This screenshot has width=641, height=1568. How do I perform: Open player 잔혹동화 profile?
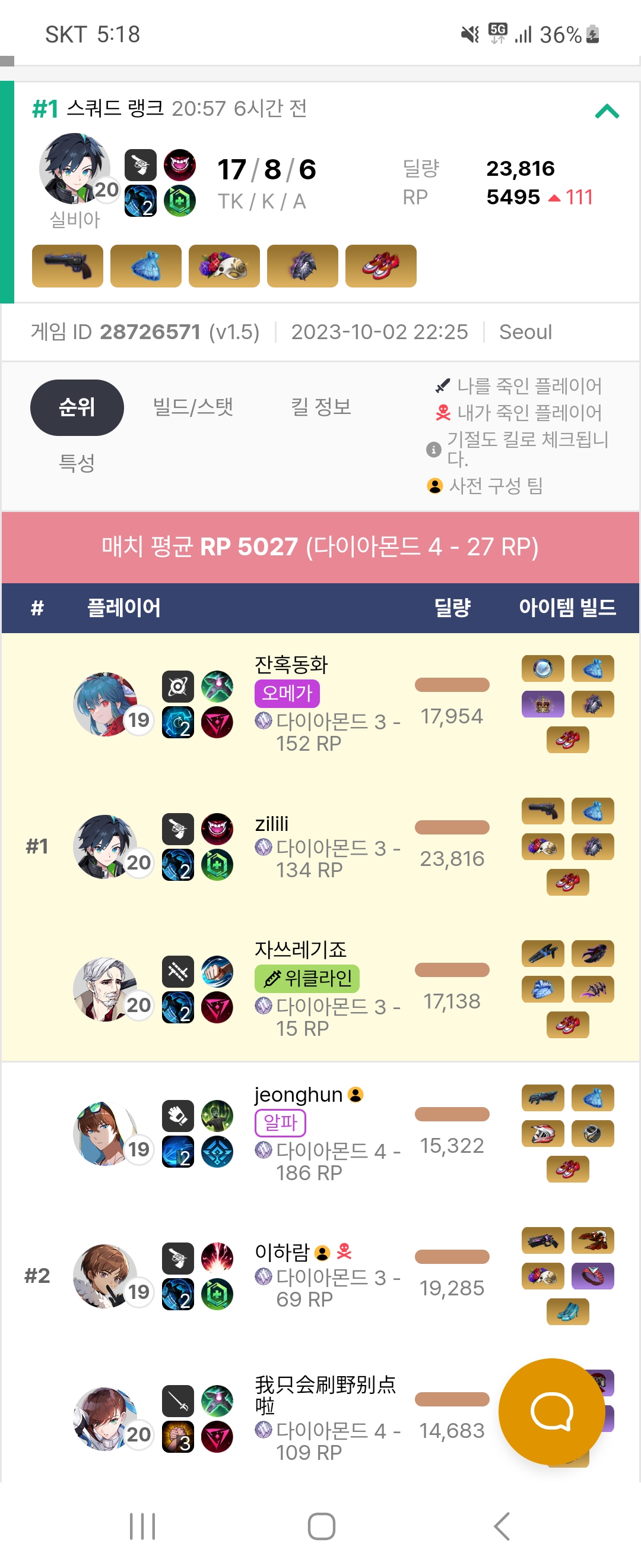click(x=291, y=664)
